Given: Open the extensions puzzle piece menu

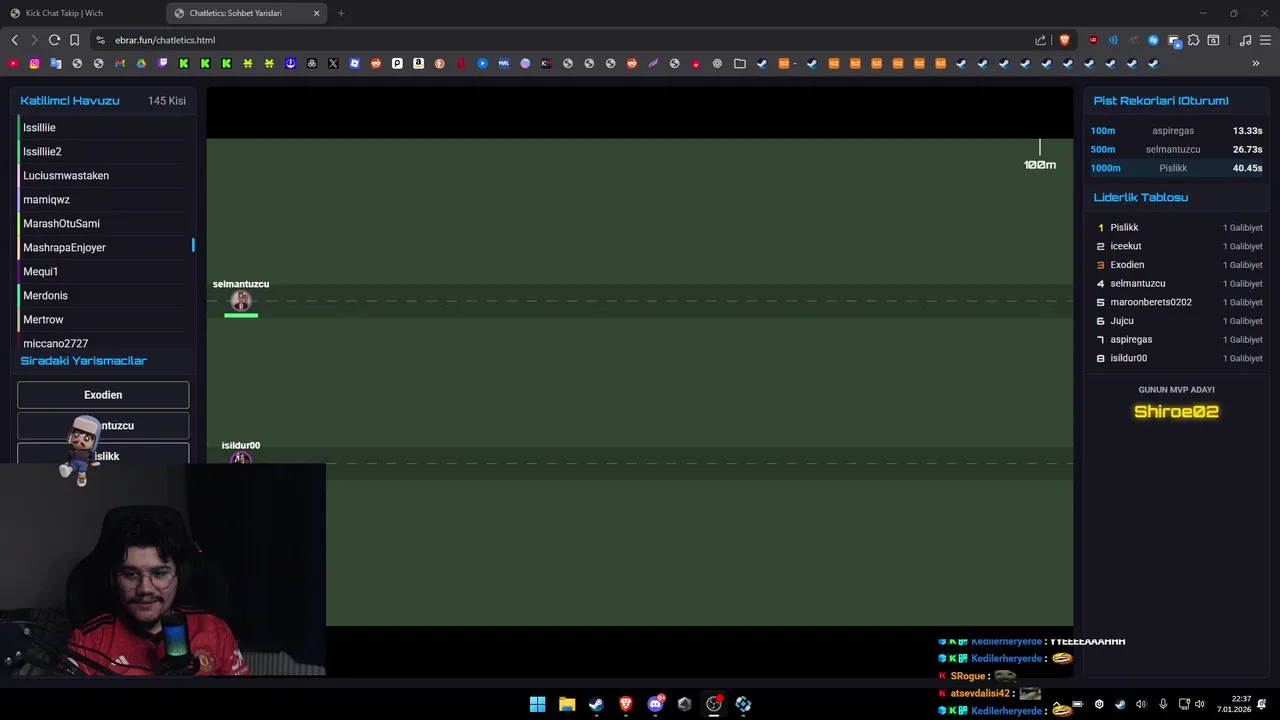Looking at the screenshot, I should point(1193,40).
